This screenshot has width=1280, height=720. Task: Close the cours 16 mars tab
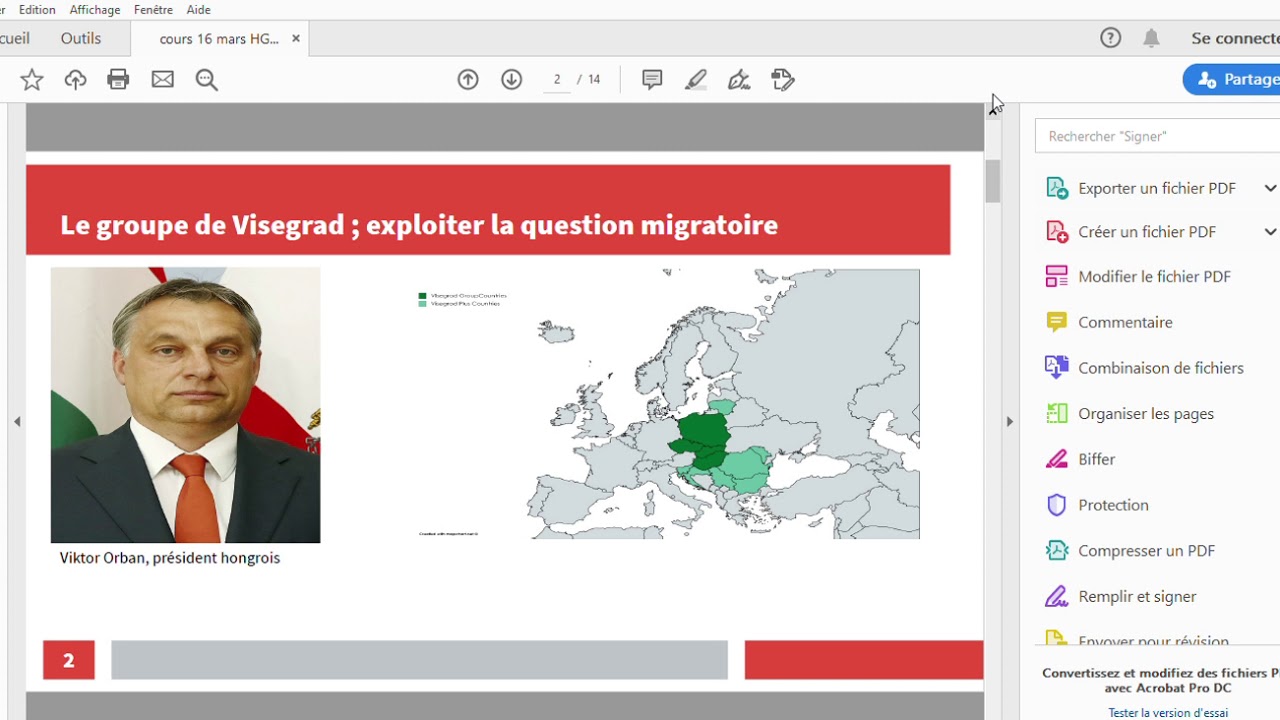coord(296,38)
